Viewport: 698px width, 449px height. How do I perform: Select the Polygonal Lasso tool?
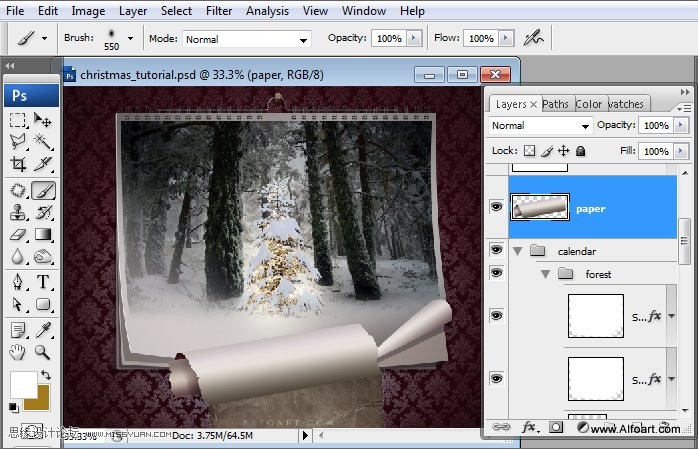pyautogui.click(x=18, y=142)
